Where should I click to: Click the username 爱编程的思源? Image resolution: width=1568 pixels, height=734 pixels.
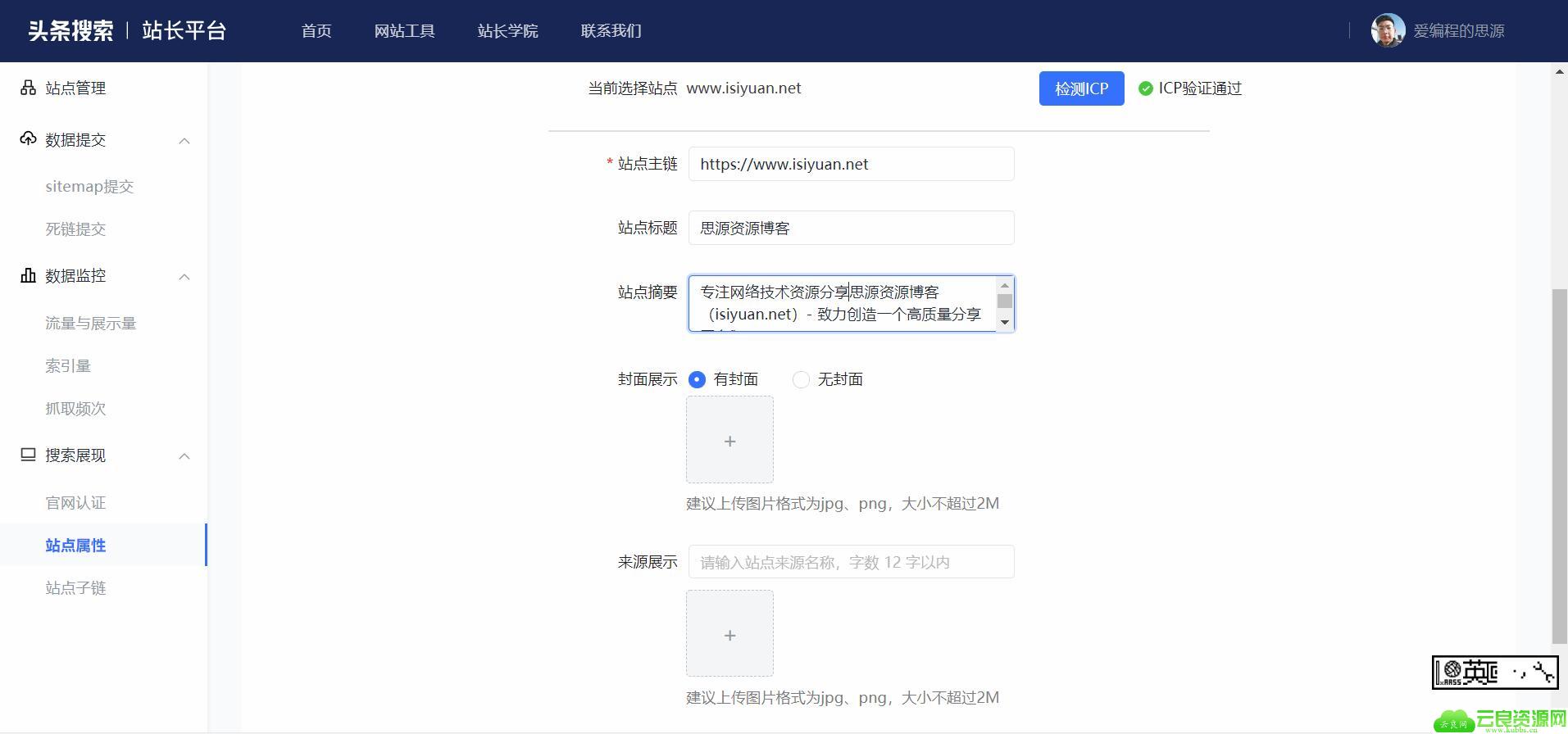coord(1459,31)
